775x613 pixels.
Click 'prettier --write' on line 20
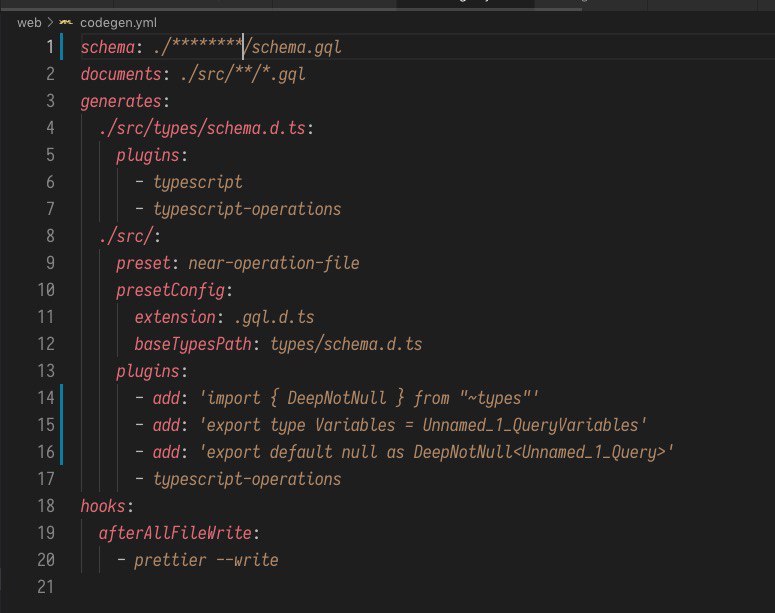pyautogui.click(x=206, y=560)
